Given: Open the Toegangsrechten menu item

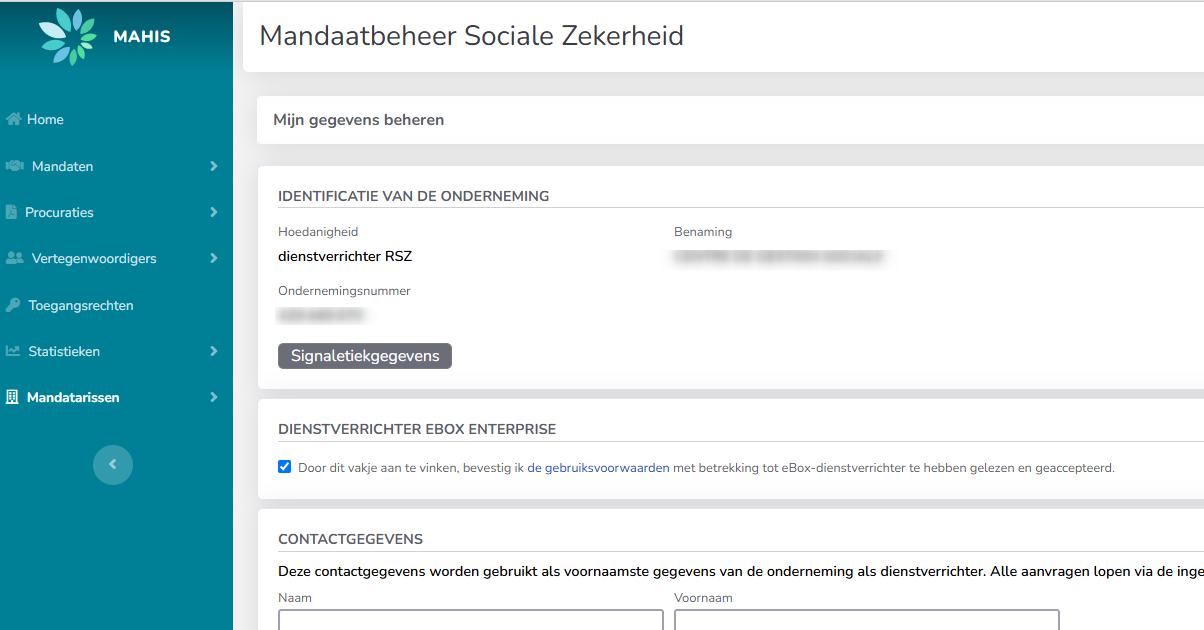Looking at the screenshot, I should click(x=81, y=305).
